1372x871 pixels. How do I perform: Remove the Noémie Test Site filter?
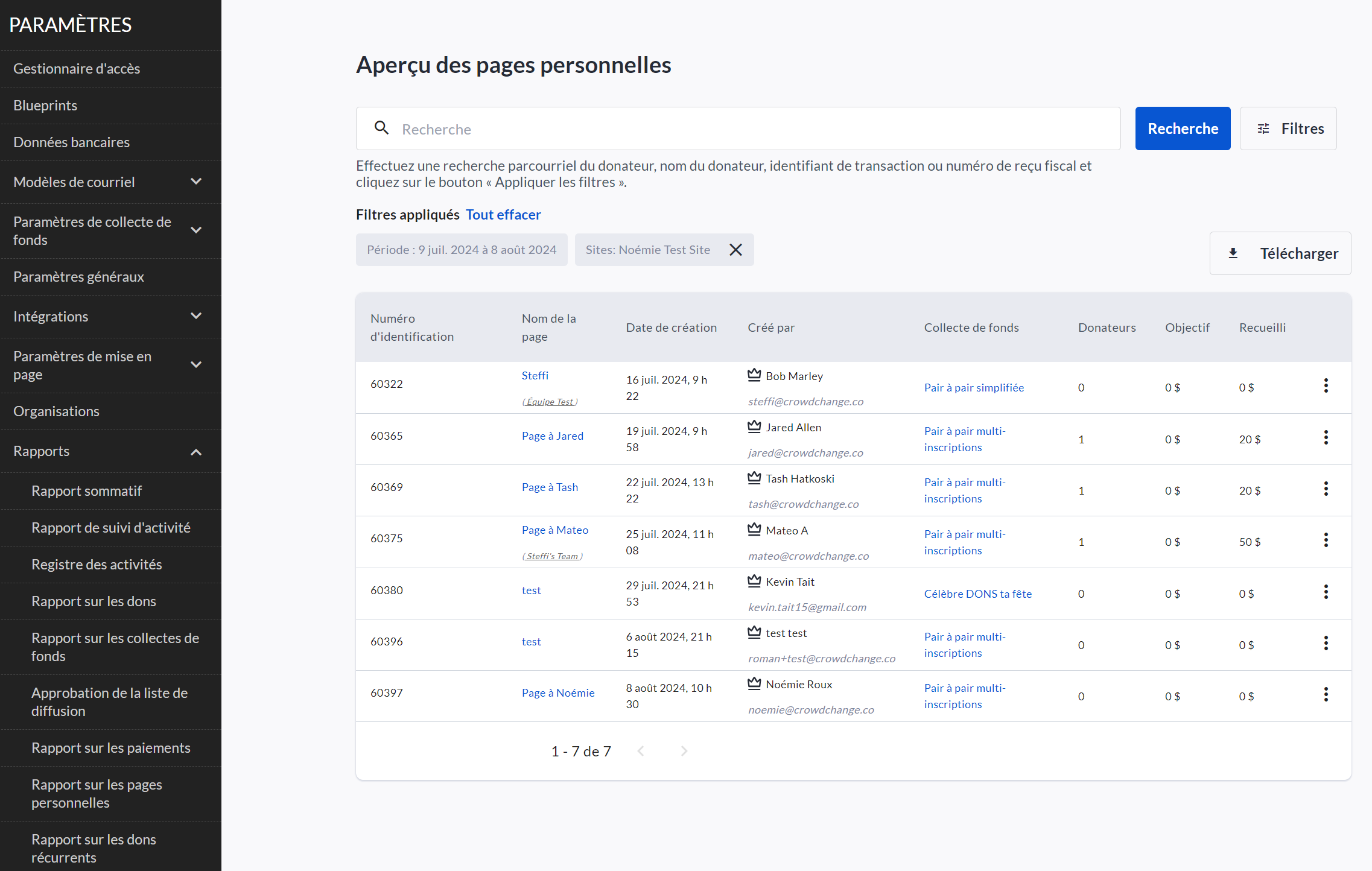point(735,250)
